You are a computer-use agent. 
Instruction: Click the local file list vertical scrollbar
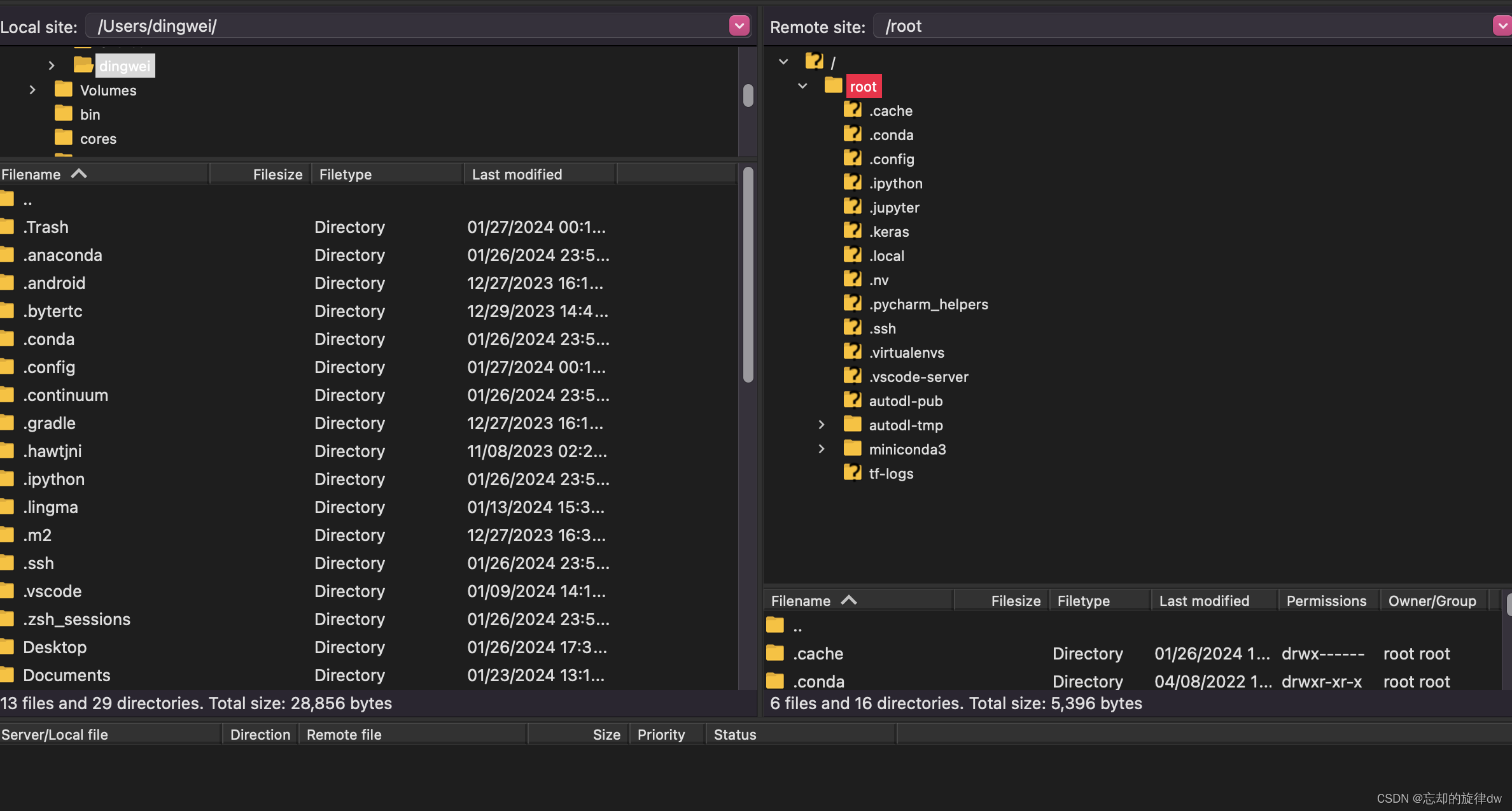pos(748,274)
